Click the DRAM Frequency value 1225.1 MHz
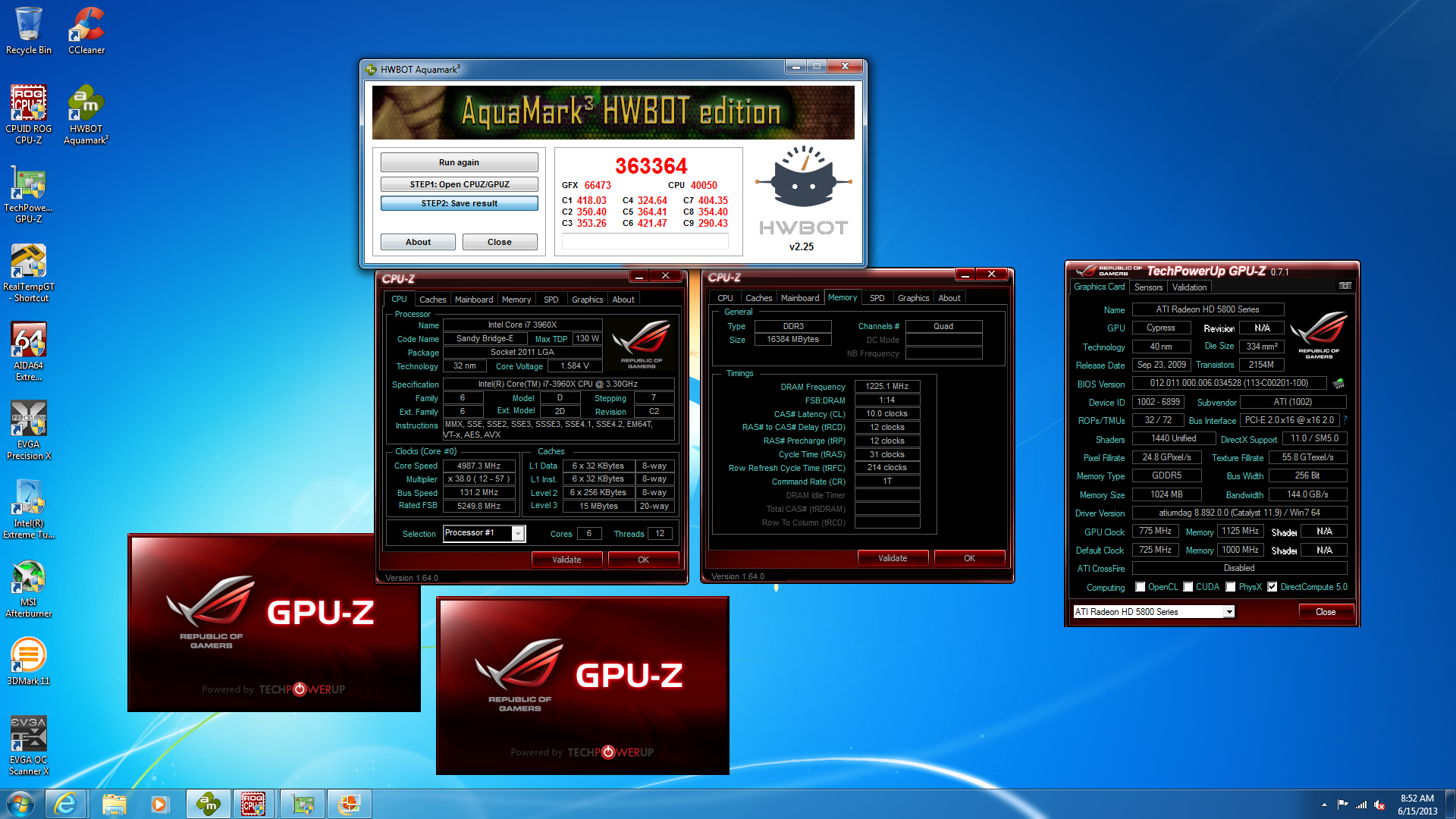The image size is (1456, 819). (x=886, y=386)
